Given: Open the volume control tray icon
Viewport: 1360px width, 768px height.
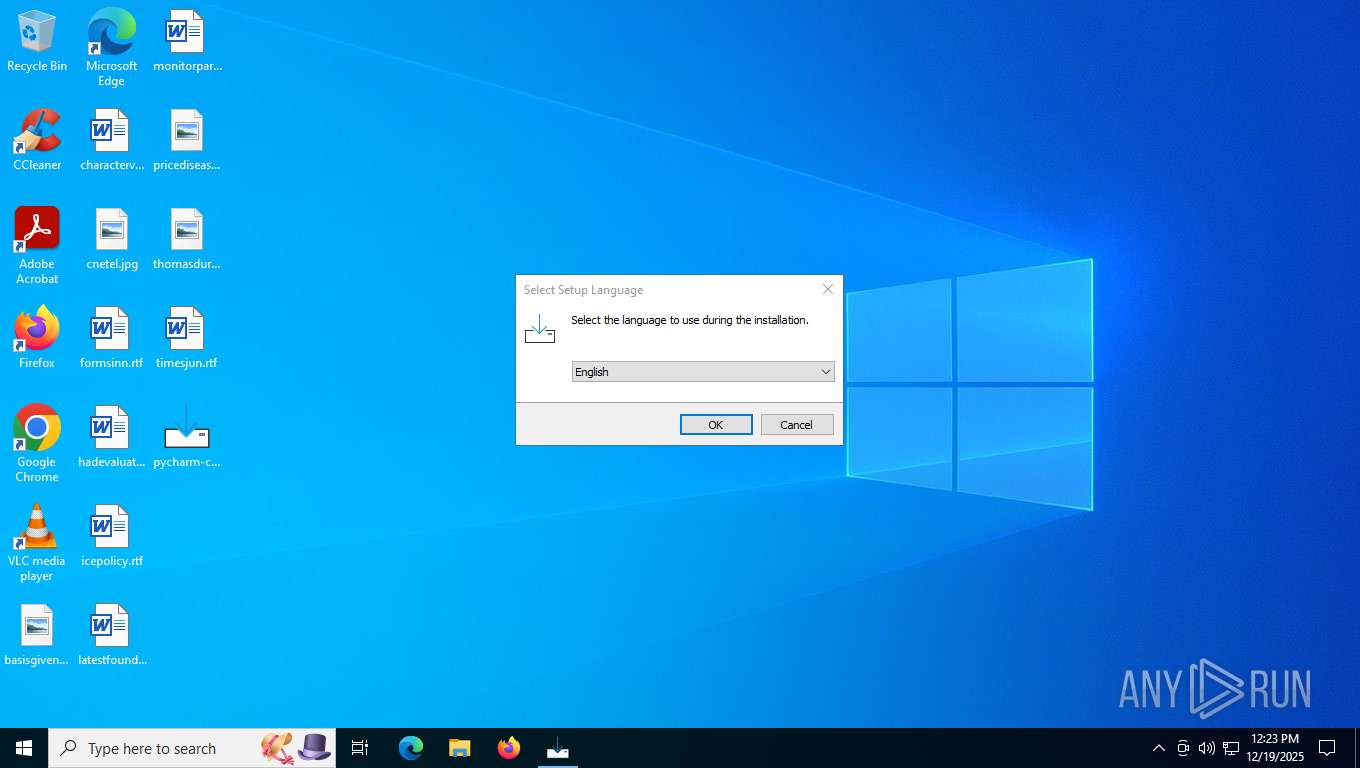Looking at the screenshot, I should 1207,748.
